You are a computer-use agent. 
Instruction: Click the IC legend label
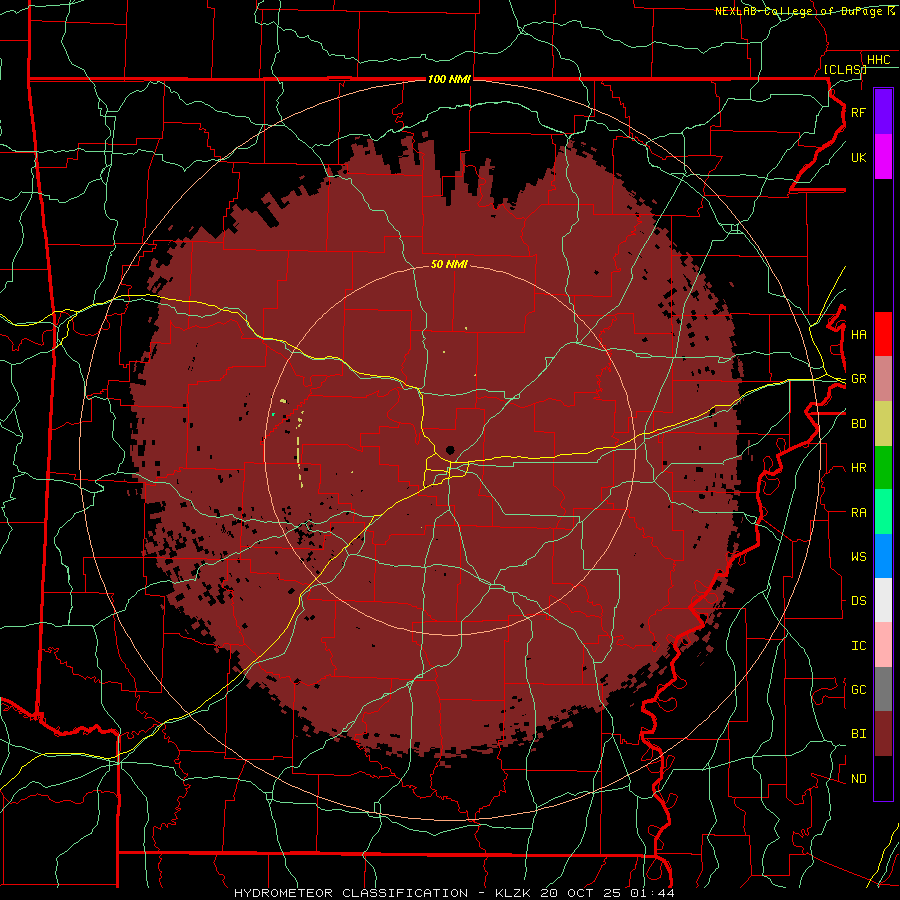[858, 645]
